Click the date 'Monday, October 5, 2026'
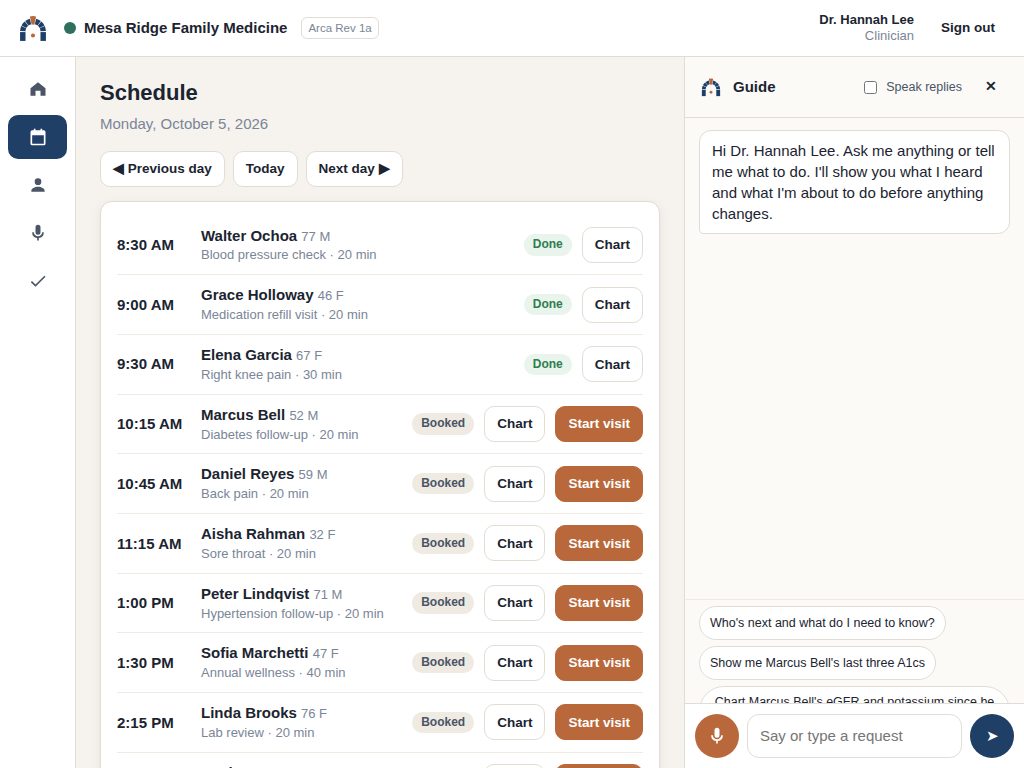 pos(184,124)
